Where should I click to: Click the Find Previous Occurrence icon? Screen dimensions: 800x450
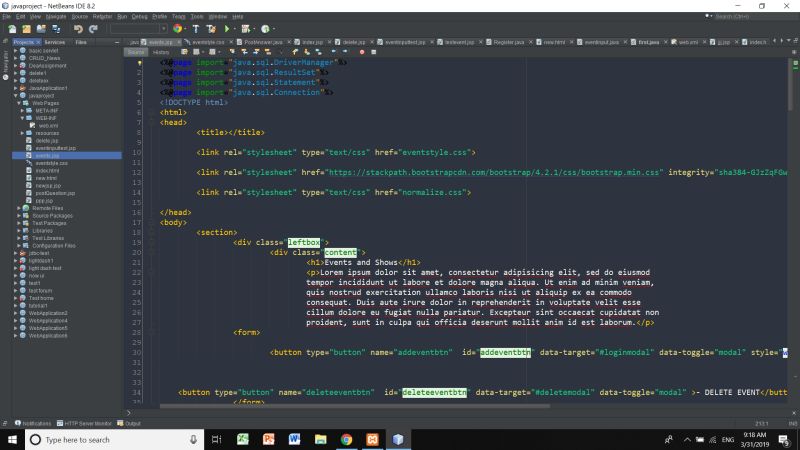pos(244,52)
